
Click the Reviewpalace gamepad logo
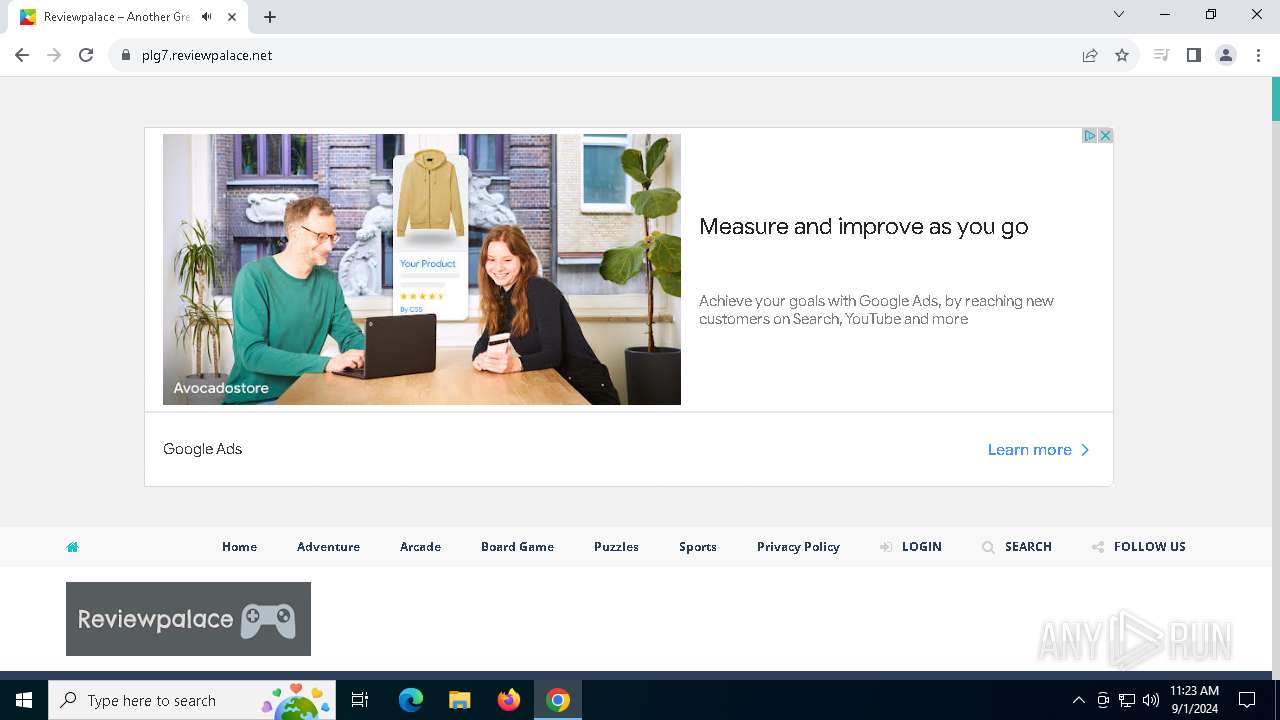click(188, 619)
